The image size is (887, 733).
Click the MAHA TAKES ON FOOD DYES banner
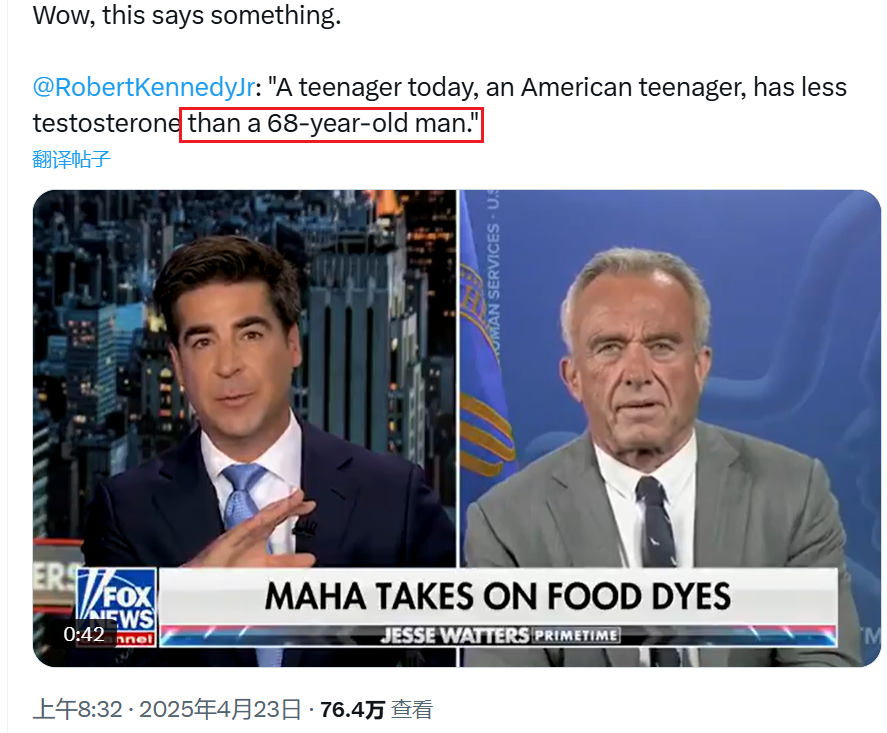tap(497, 597)
